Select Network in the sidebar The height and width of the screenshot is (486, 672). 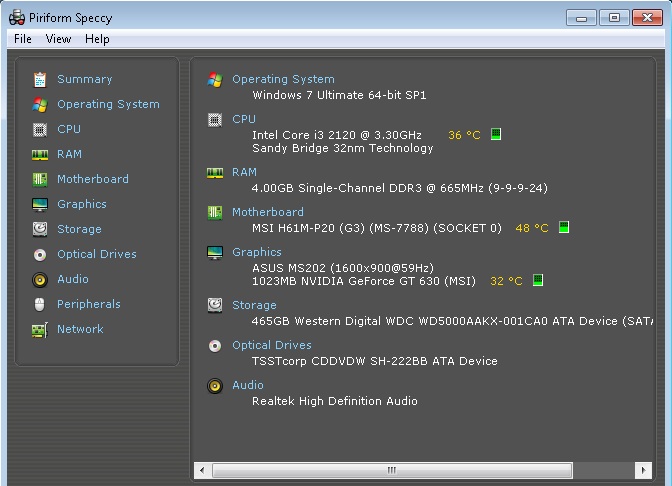pyautogui.click(x=80, y=330)
